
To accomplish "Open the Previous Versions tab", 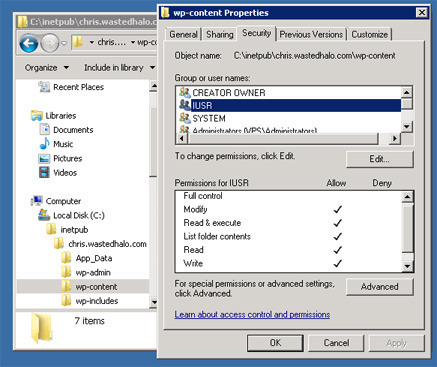I will point(311,34).
